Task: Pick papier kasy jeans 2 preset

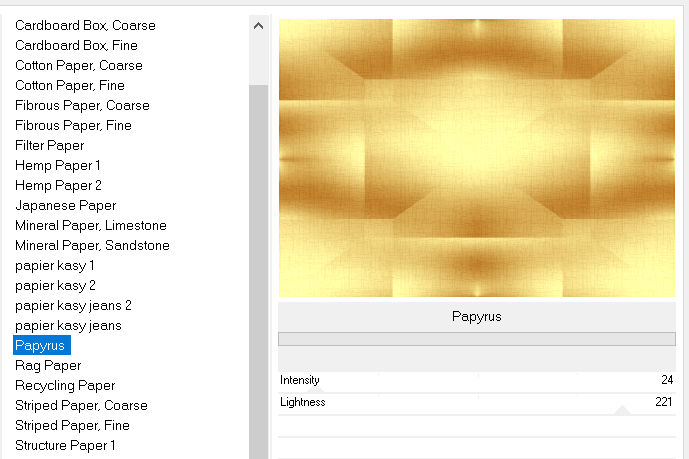Action: [73, 305]
